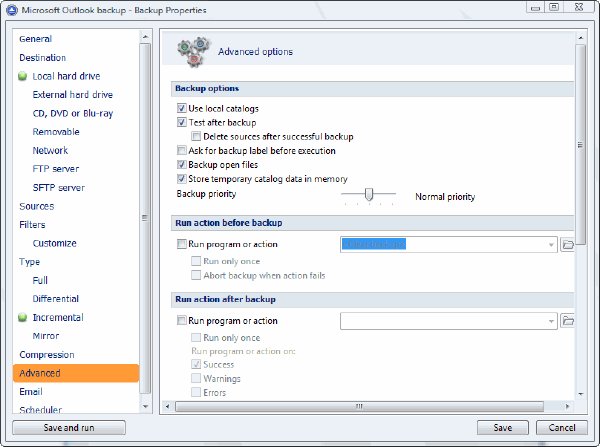The width and height of the screenshot is (600, 447).
Task: Open the Compression page
Action: tap(47, 355)
